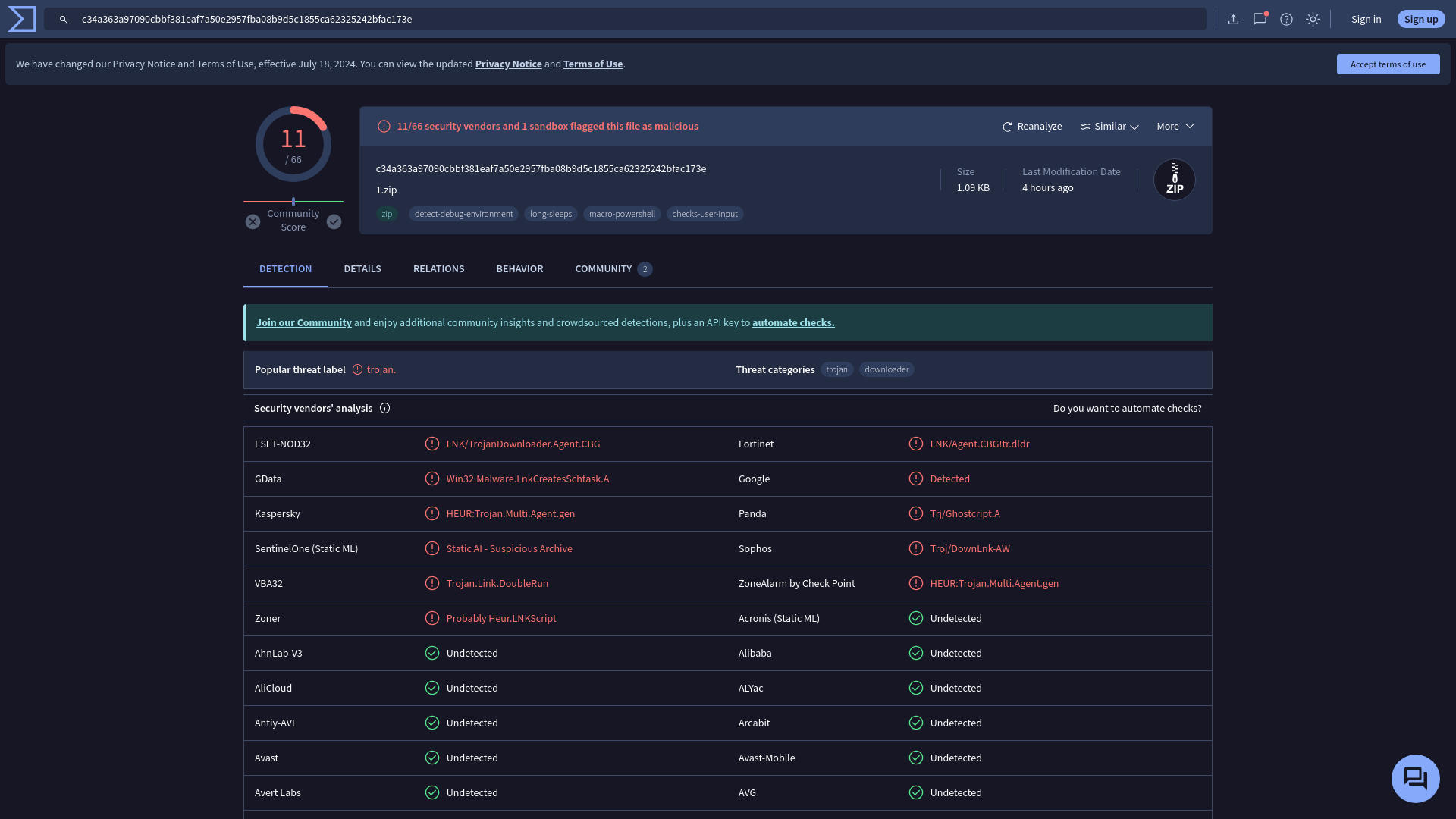Open the RELATIONS tab
This screenshot has width=1456, height=819.
438,269
